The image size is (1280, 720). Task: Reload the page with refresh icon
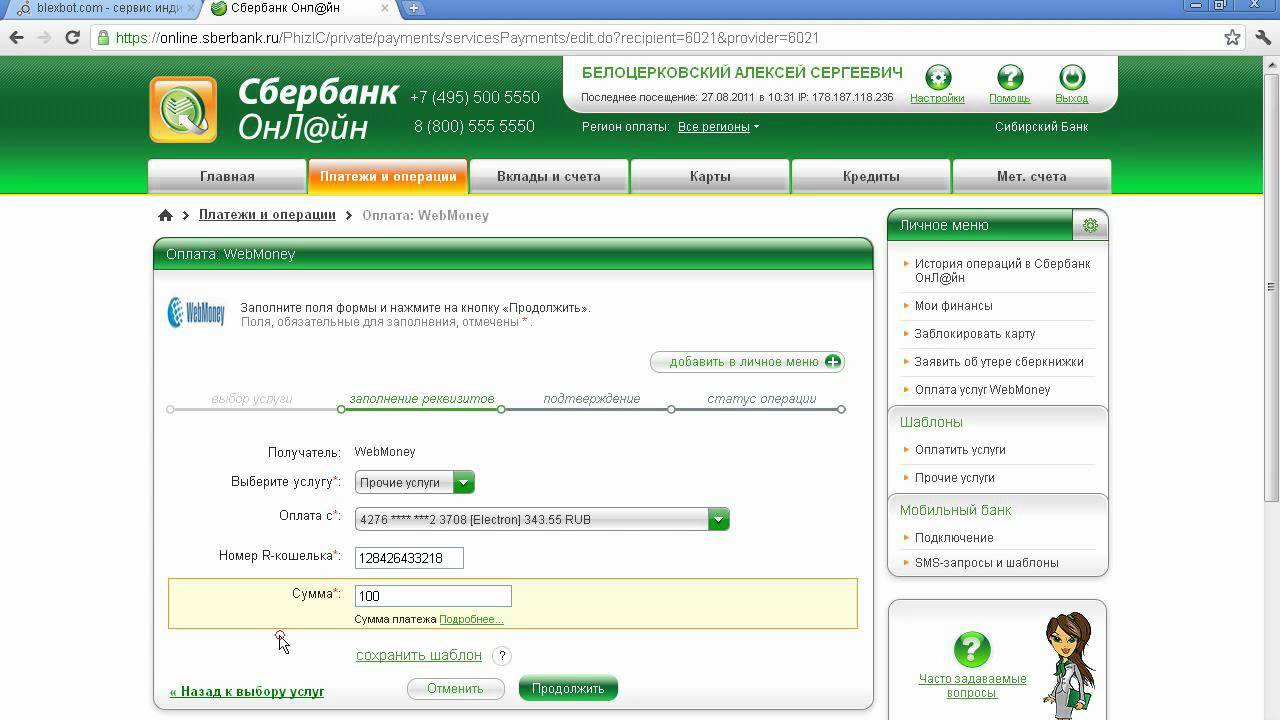click(72, 38)
